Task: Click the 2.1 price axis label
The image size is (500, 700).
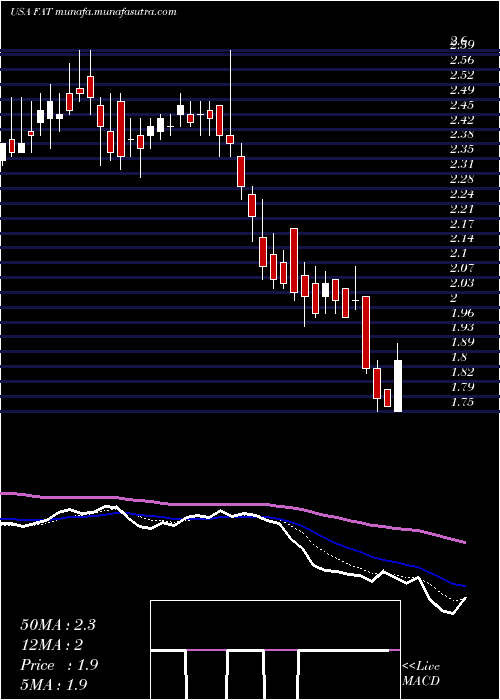Action: (x=458, y=253)
